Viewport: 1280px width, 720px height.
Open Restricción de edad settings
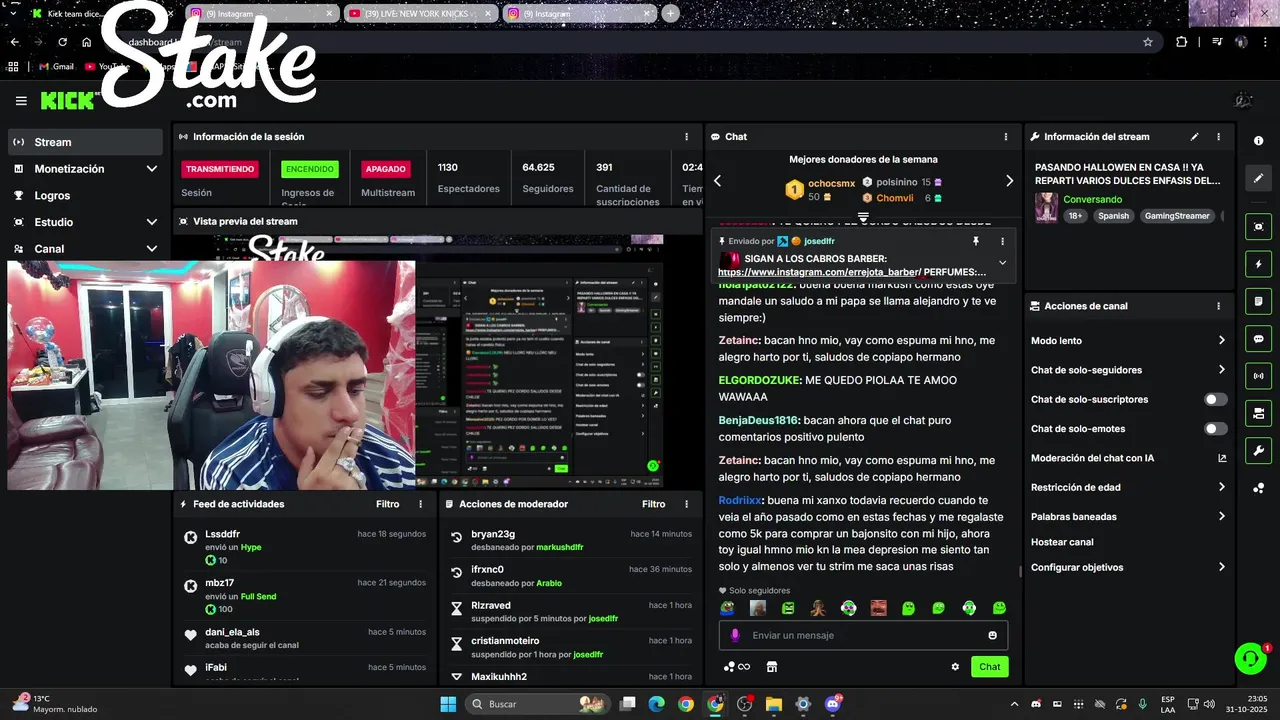(1128, 487)
